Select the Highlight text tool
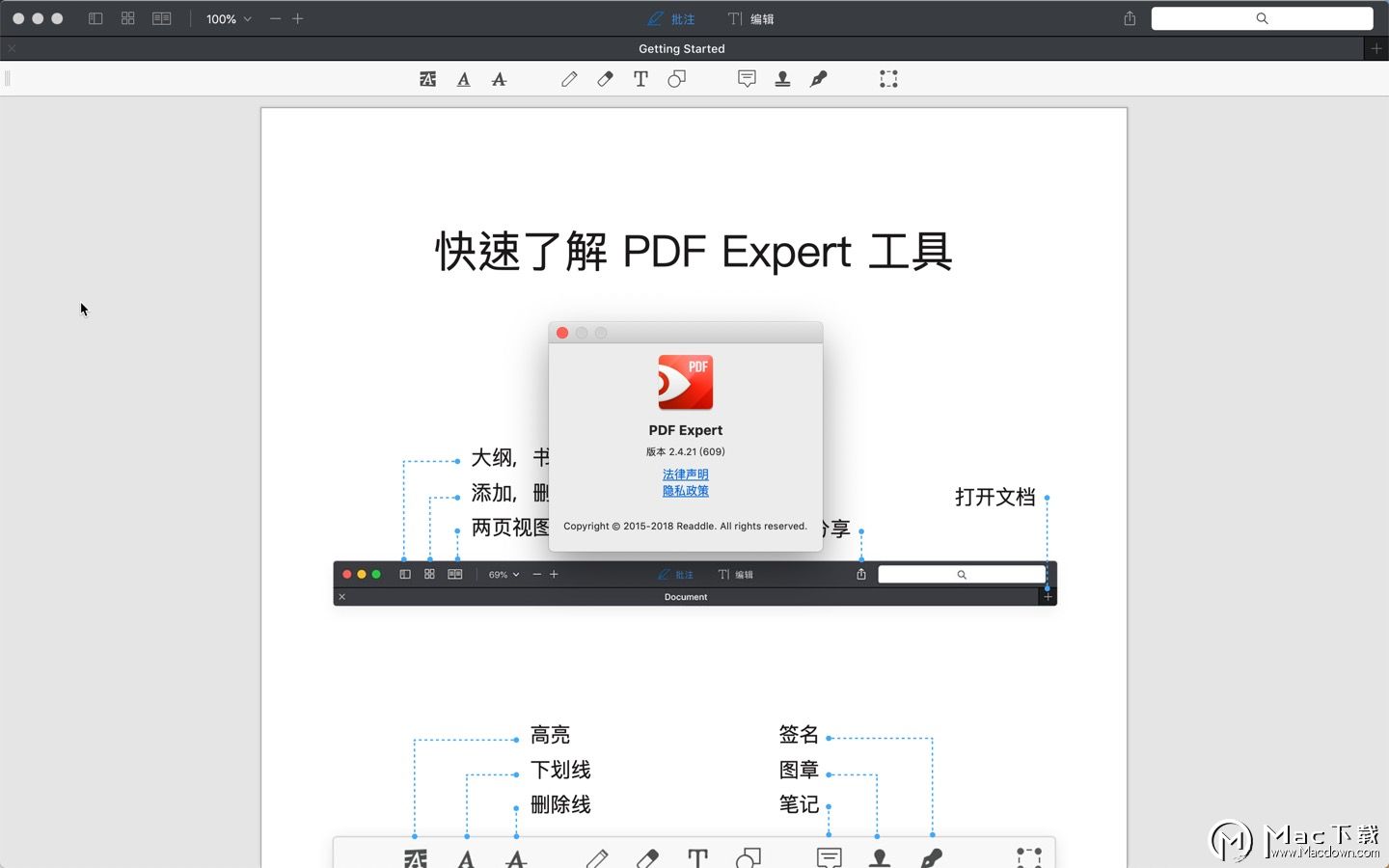This screenshot has height=868, width=1389. (x=428, y=79)
